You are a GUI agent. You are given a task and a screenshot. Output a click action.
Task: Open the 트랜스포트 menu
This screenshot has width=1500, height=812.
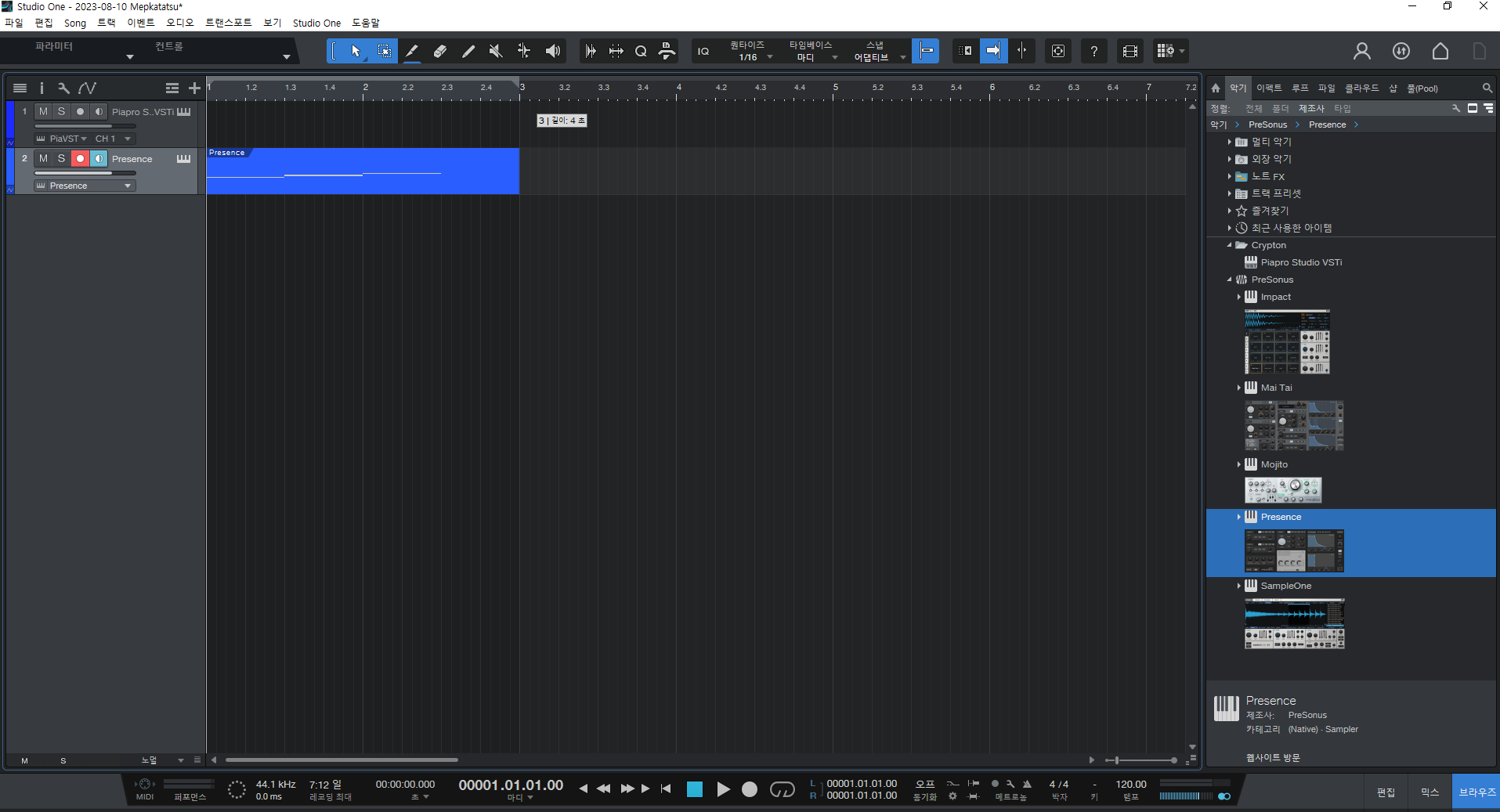tap(228, 23)
